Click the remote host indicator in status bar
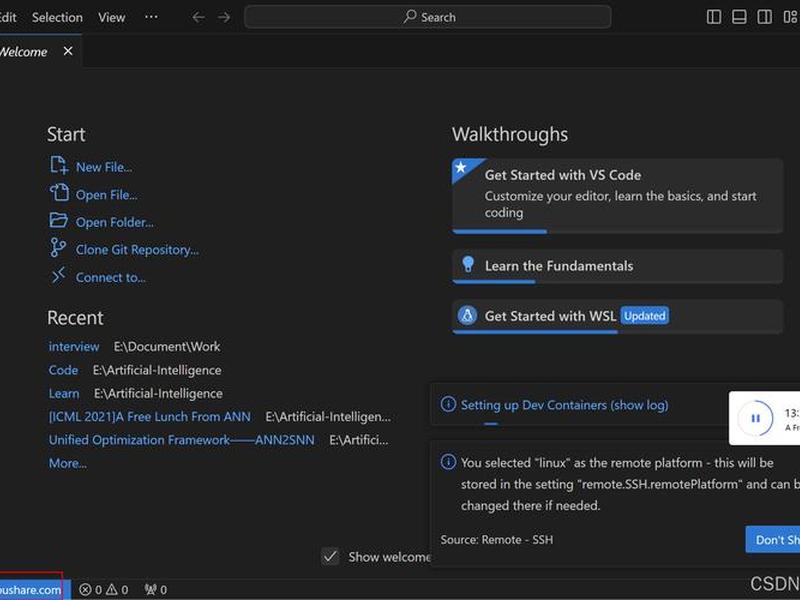The width and height of the screenshot is (800, 600). (34, 590)
